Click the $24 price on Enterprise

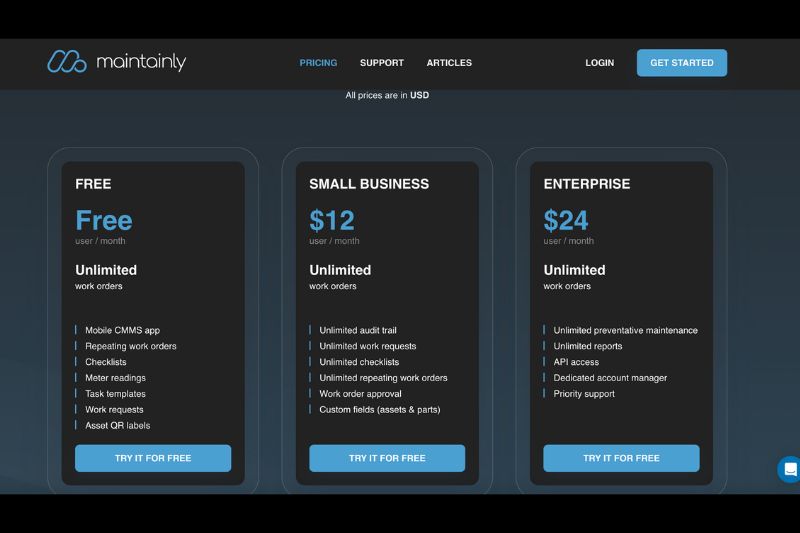(566, 220)
